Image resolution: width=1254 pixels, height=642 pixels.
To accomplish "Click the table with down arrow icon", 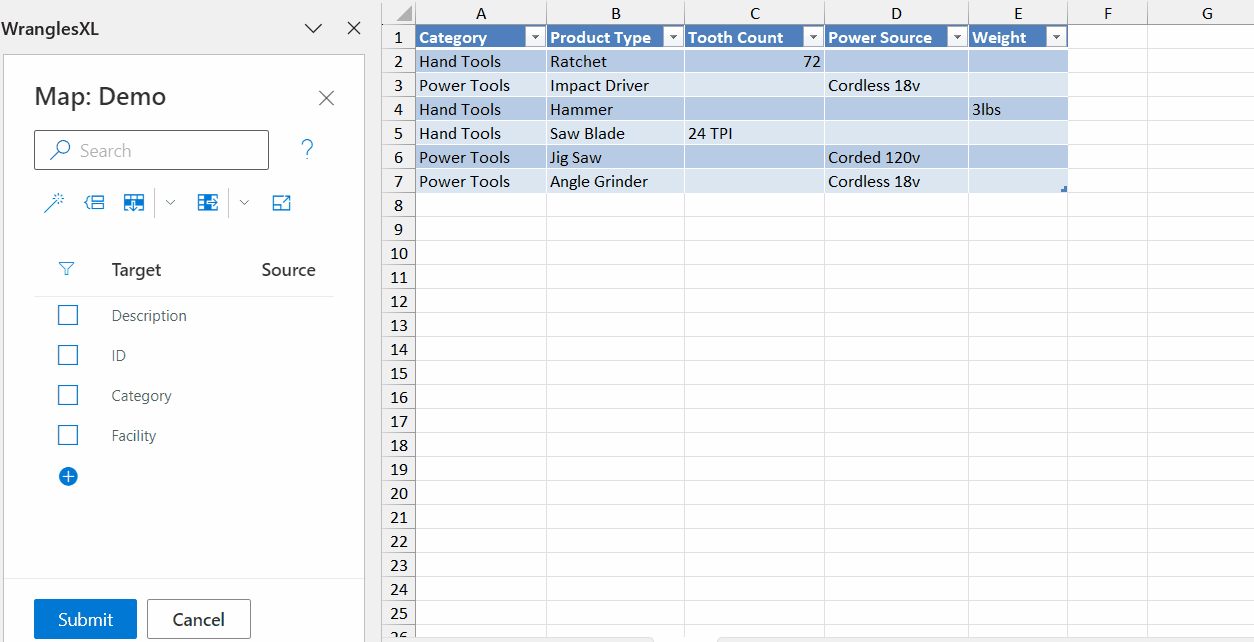I will click(x=134, y=203).
